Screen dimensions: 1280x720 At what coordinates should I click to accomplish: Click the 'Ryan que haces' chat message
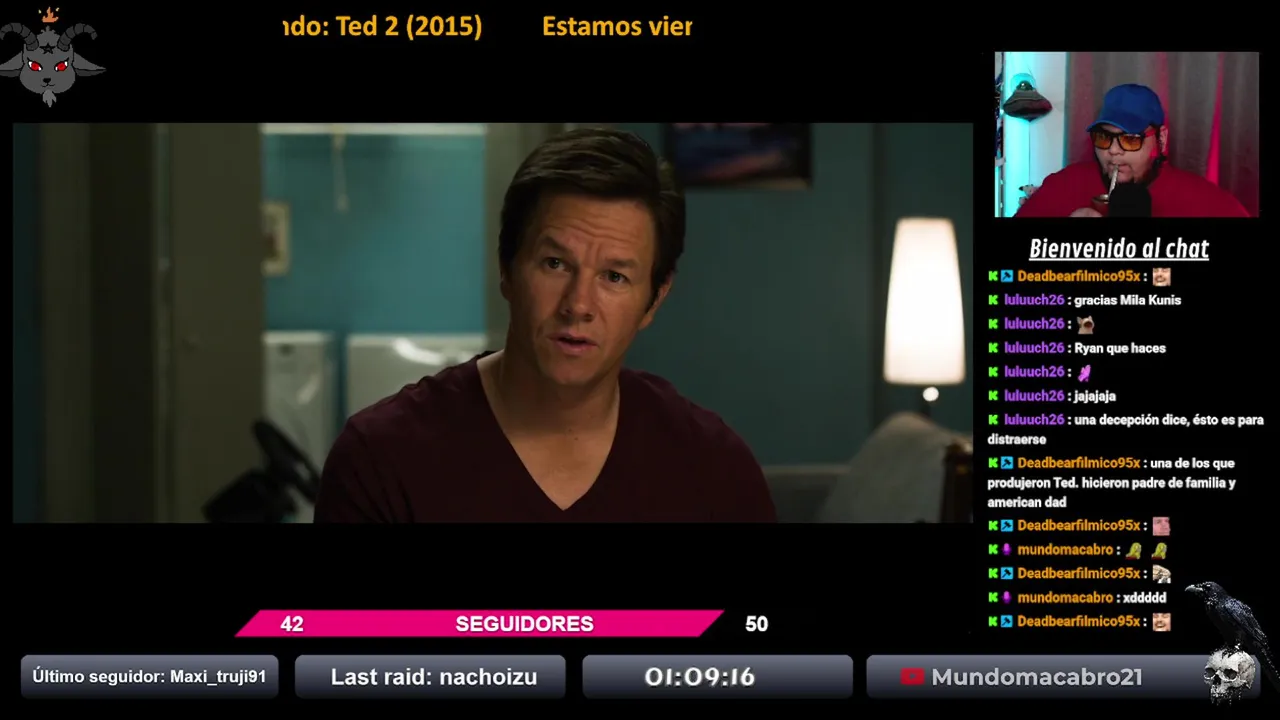(1120, 348)
